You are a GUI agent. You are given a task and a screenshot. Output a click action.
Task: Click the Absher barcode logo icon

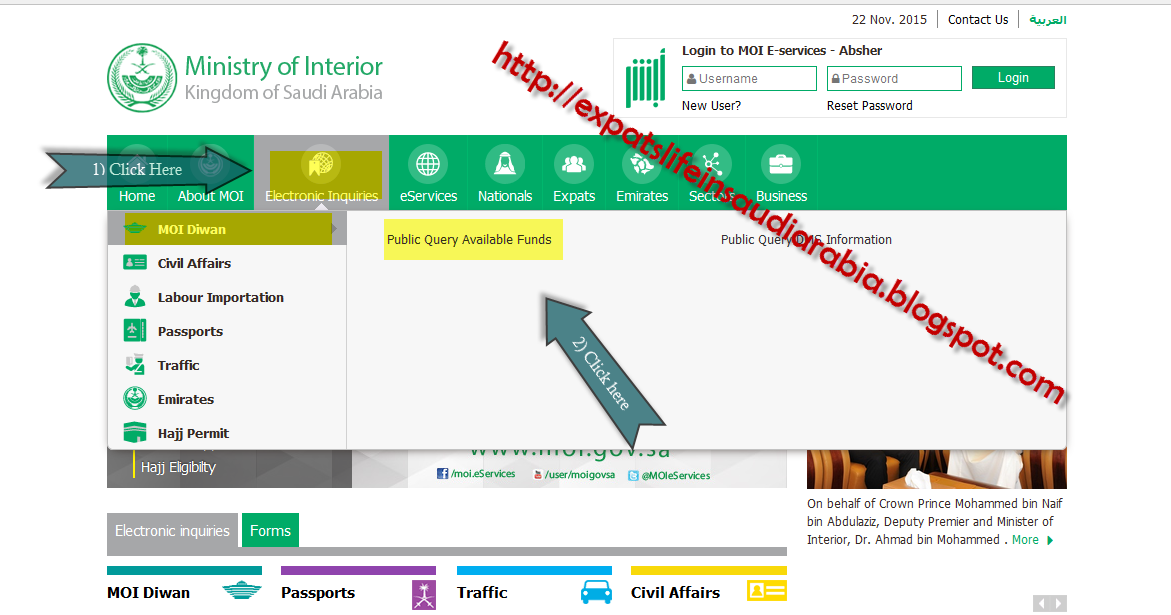(645, 79)
